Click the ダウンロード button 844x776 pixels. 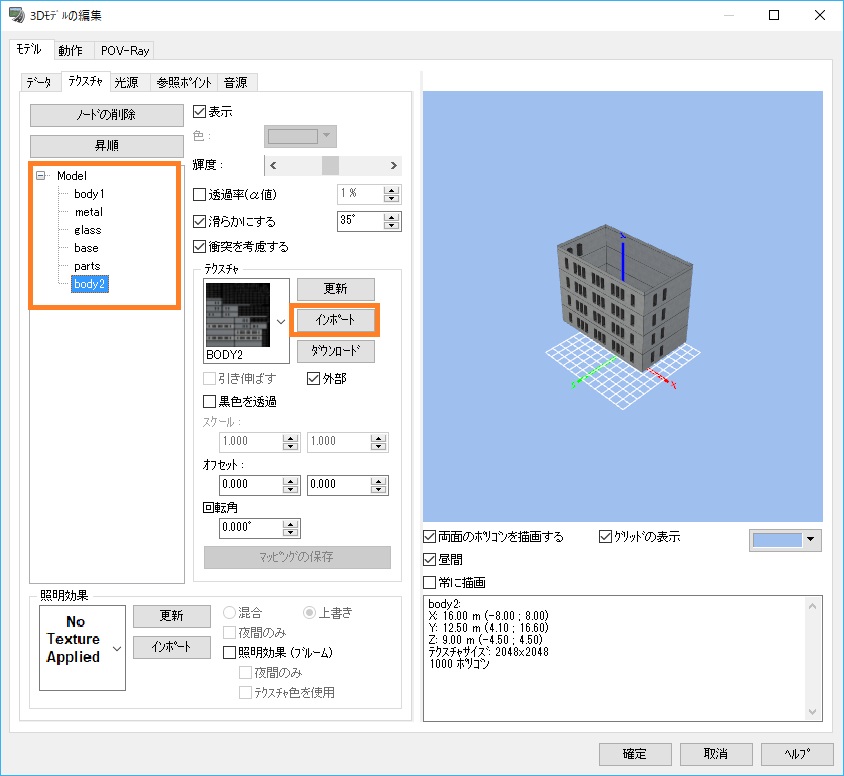pyautogui.click(x=335, y=351)
